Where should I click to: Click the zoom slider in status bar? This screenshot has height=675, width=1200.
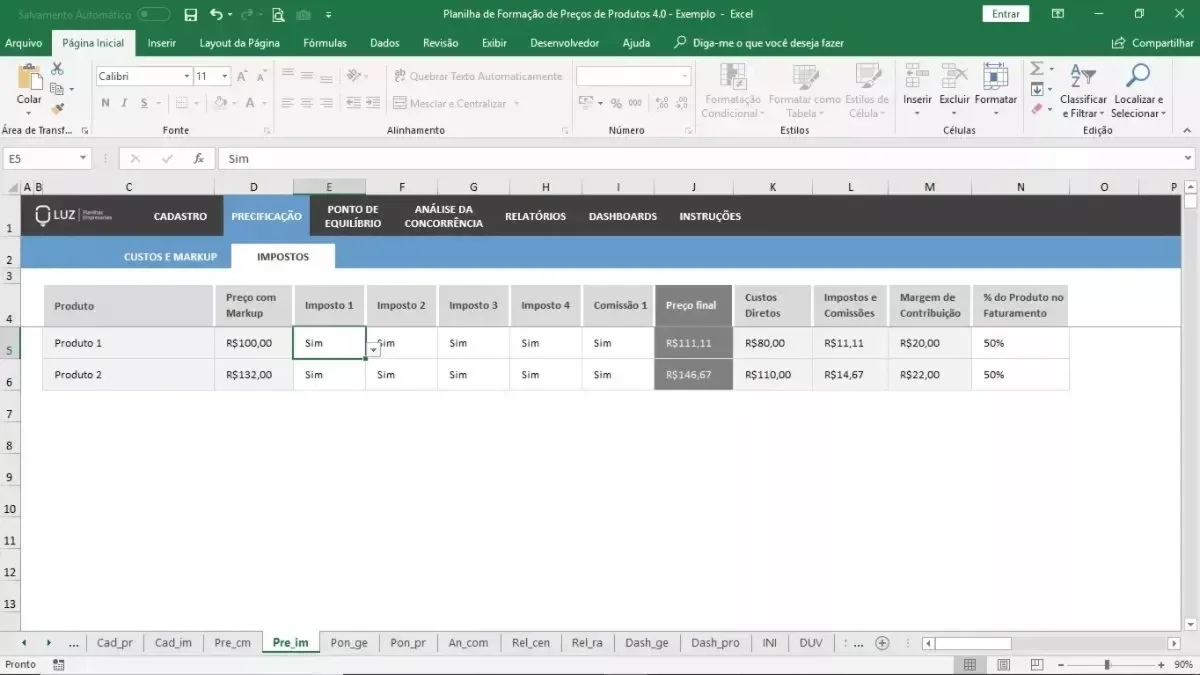pyautogui.click(x=1107, y=665)
